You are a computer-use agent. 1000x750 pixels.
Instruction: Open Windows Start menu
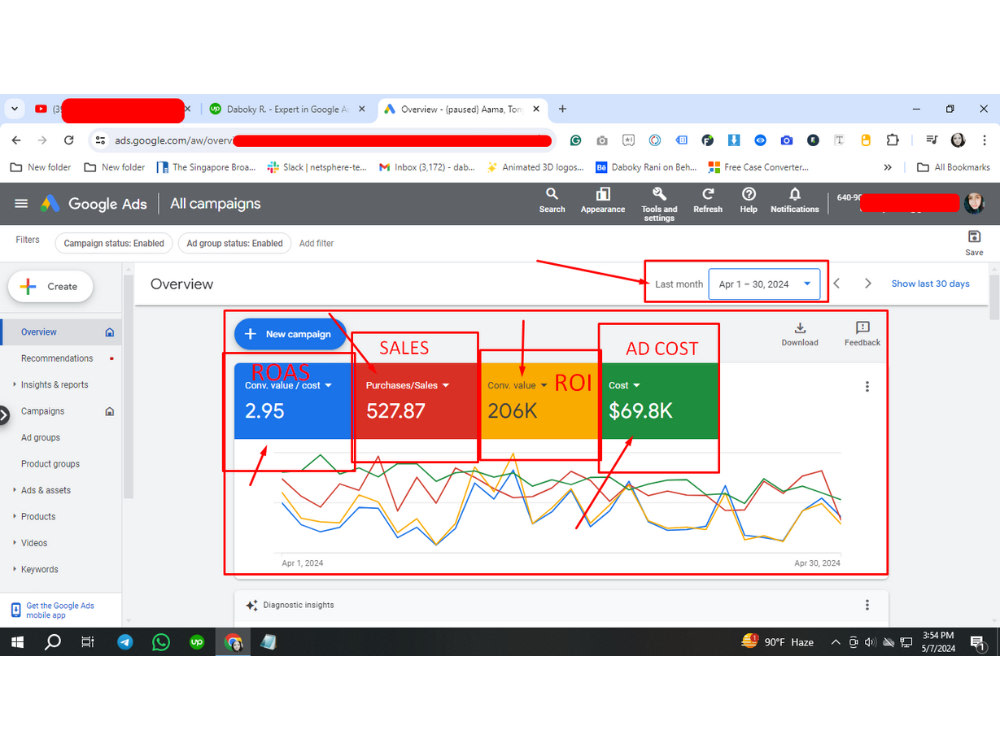(x=17, y=642)
